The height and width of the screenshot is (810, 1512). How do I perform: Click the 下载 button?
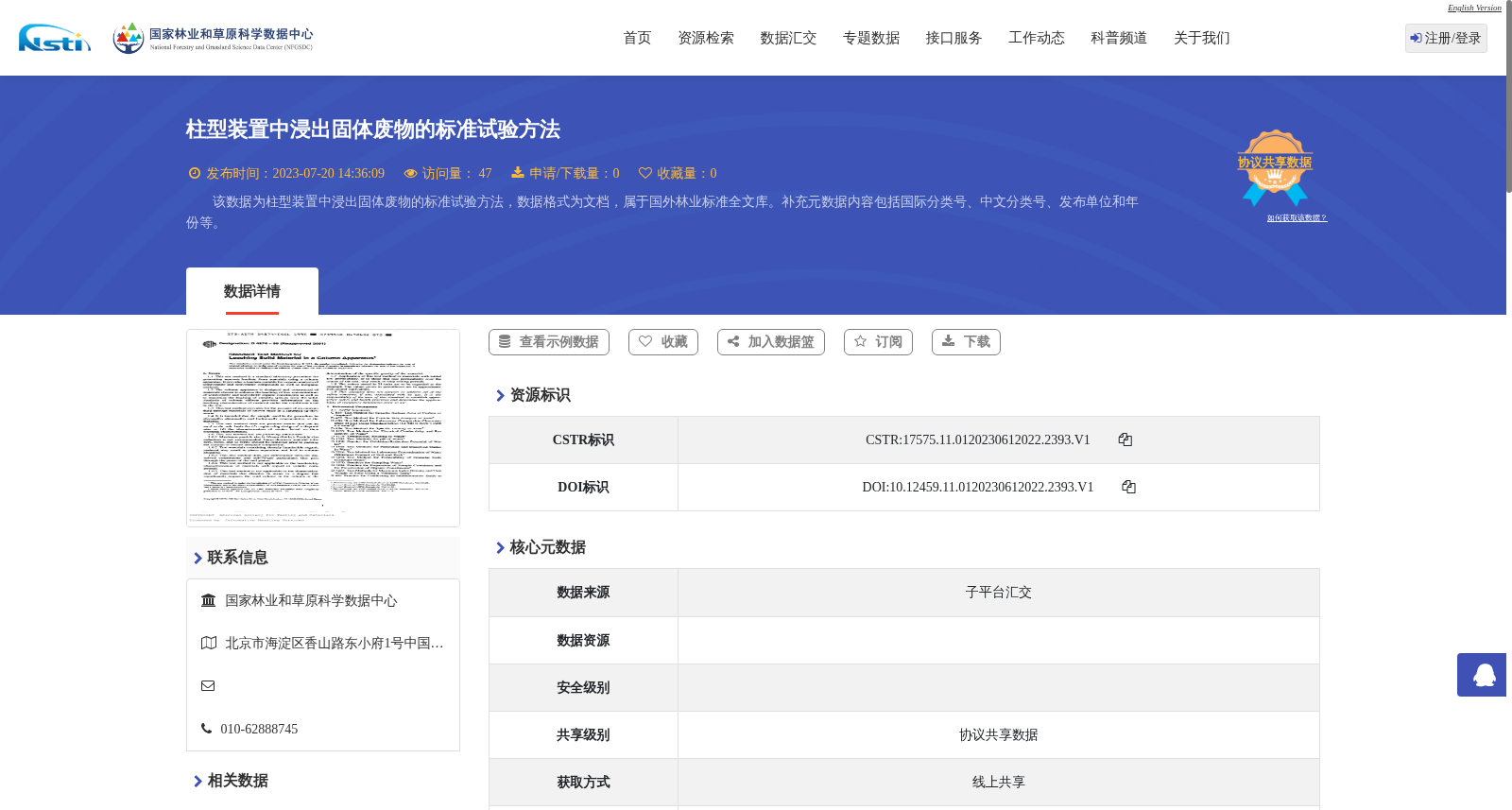click(x=966, y=342)
